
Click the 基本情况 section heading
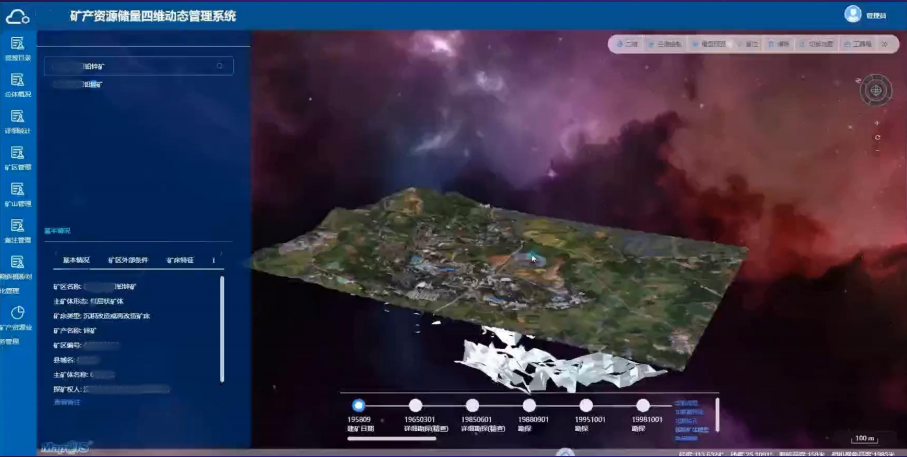[57, 231]
